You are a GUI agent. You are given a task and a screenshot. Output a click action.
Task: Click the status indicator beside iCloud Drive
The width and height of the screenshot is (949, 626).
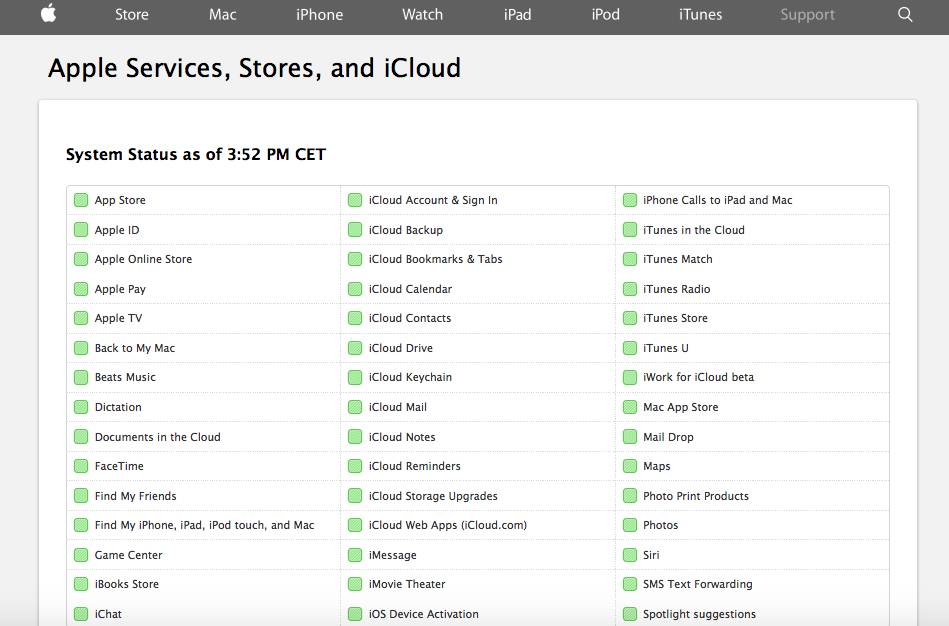point(355,348)
